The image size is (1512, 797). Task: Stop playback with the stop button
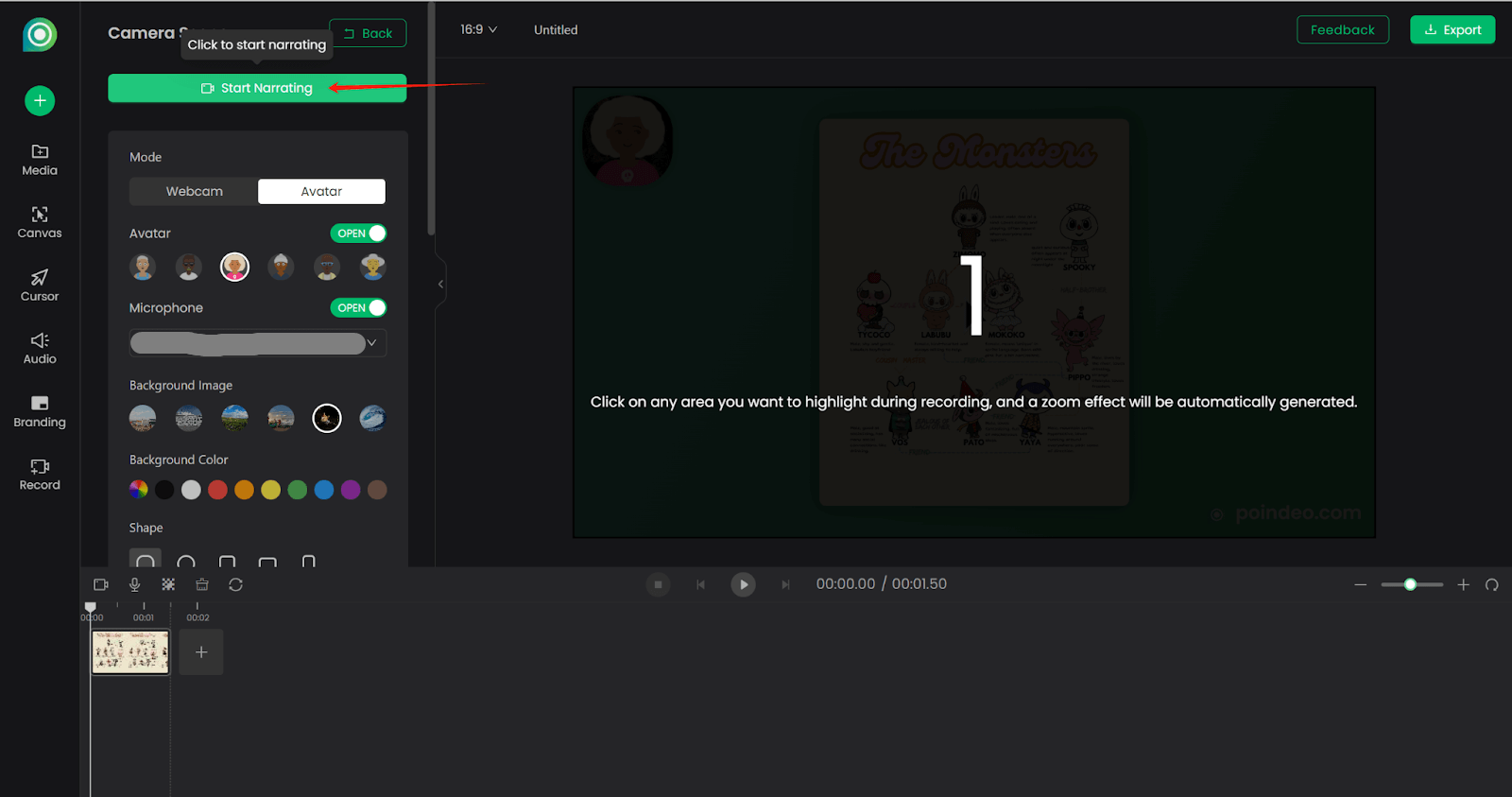659,584
